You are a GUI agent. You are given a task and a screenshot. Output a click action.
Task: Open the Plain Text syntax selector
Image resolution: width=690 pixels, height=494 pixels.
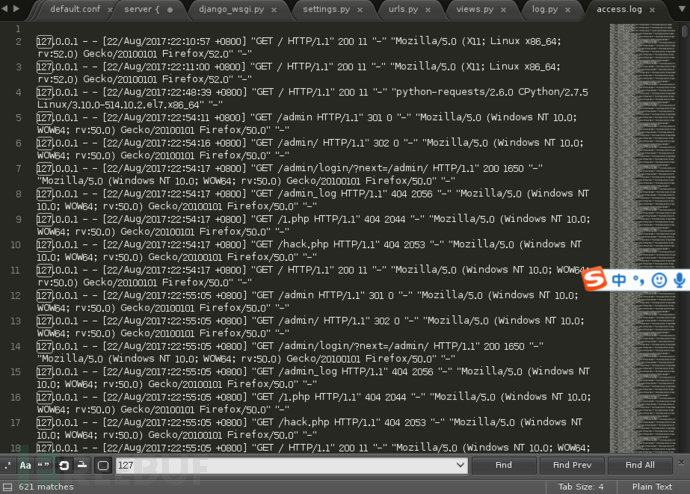click(652, 487)
